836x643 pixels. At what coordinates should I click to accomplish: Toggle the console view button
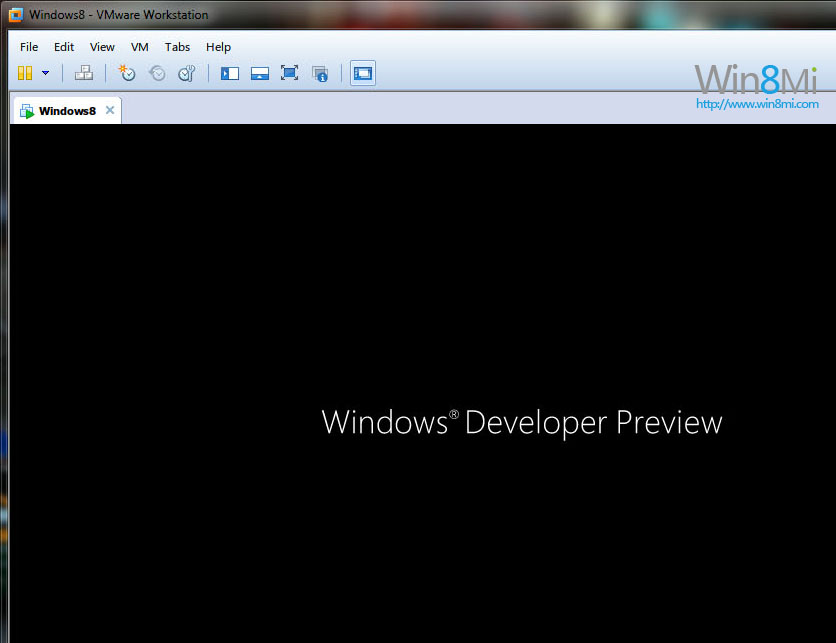pyautogui.click(x=363, y=73)
